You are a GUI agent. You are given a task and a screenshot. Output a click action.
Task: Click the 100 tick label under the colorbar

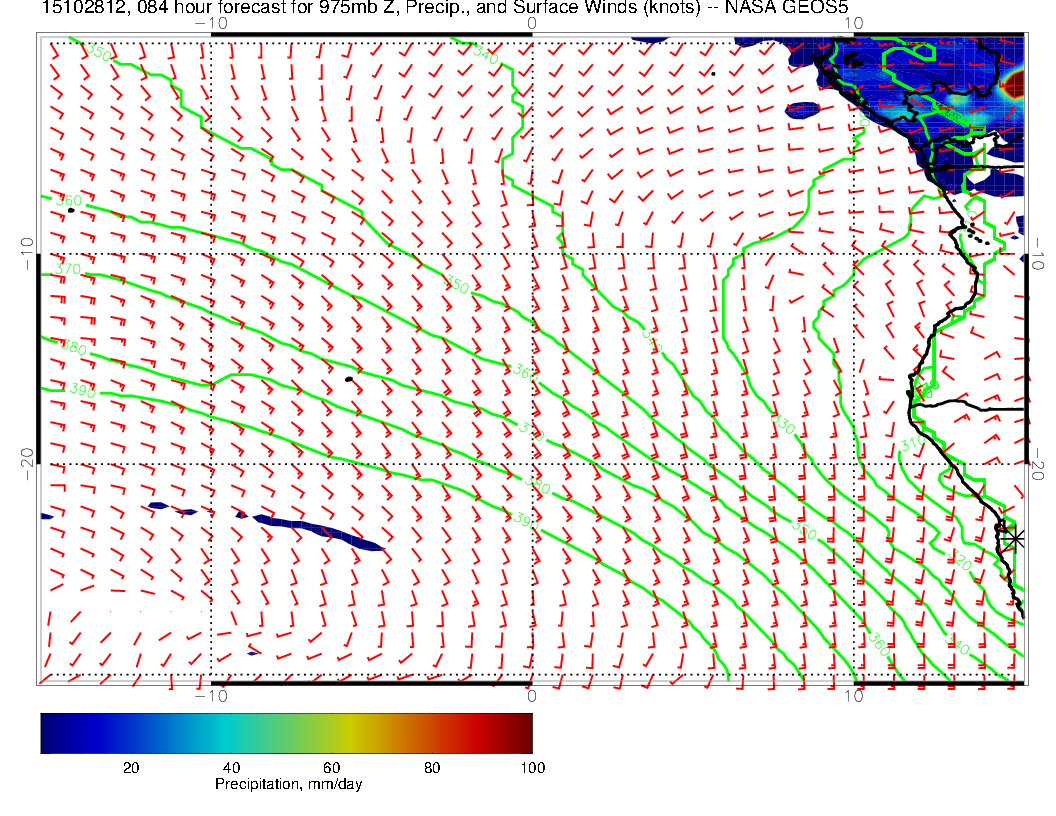[532, 767]
